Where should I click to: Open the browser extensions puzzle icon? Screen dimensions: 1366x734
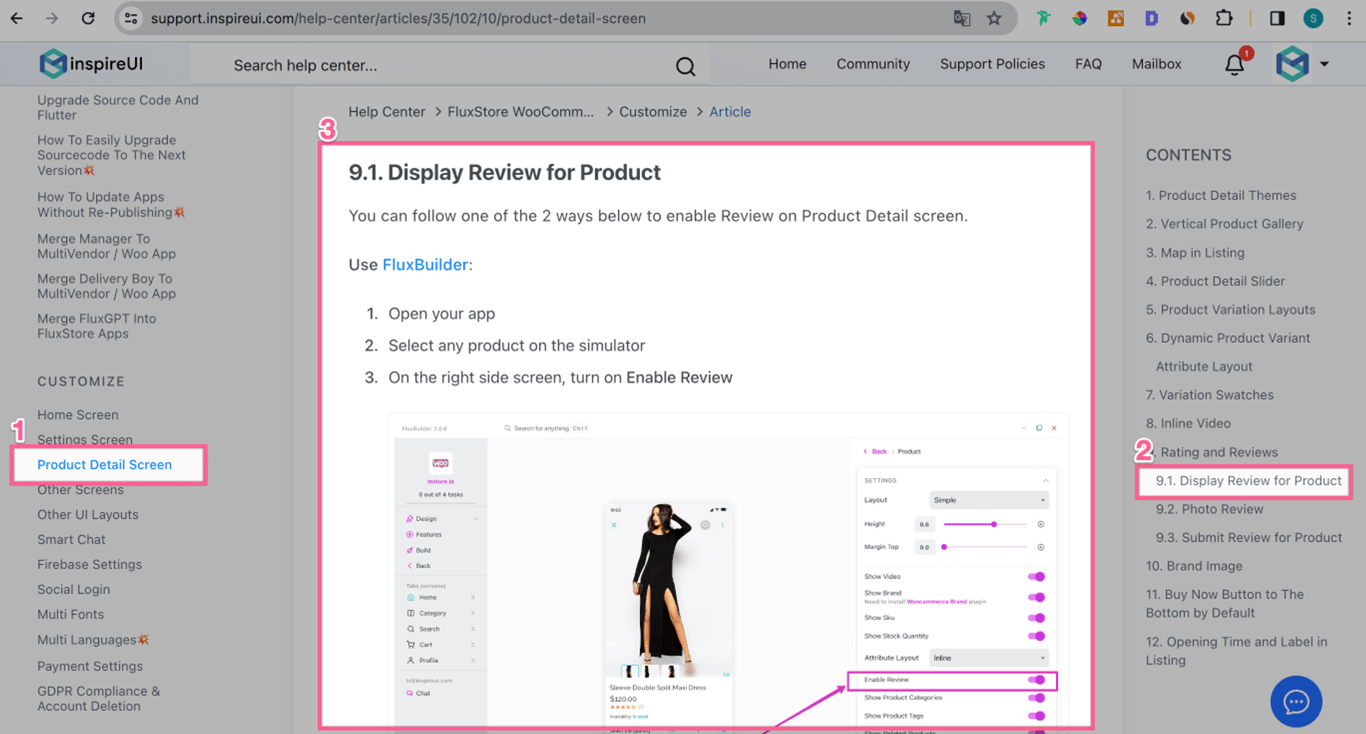click(x=1224, y=18)
